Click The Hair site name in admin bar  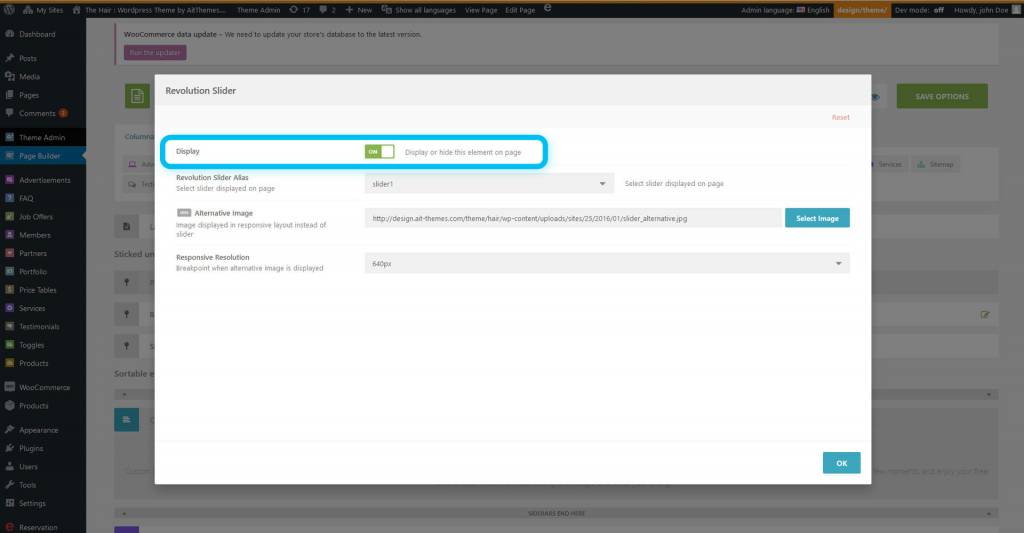click(x=149, y=10)
